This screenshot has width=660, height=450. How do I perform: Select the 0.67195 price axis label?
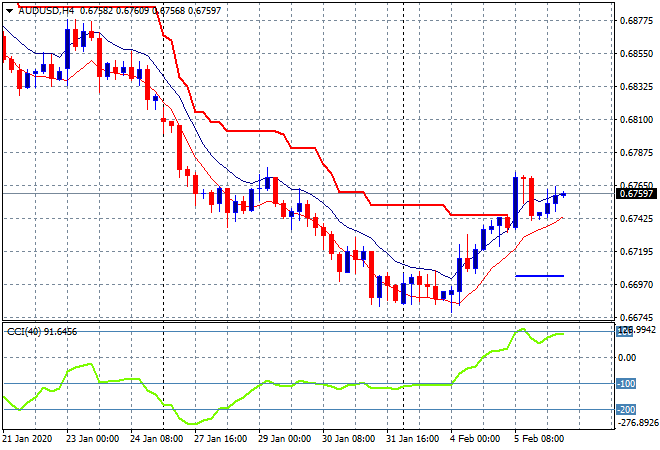coord(637,252)
